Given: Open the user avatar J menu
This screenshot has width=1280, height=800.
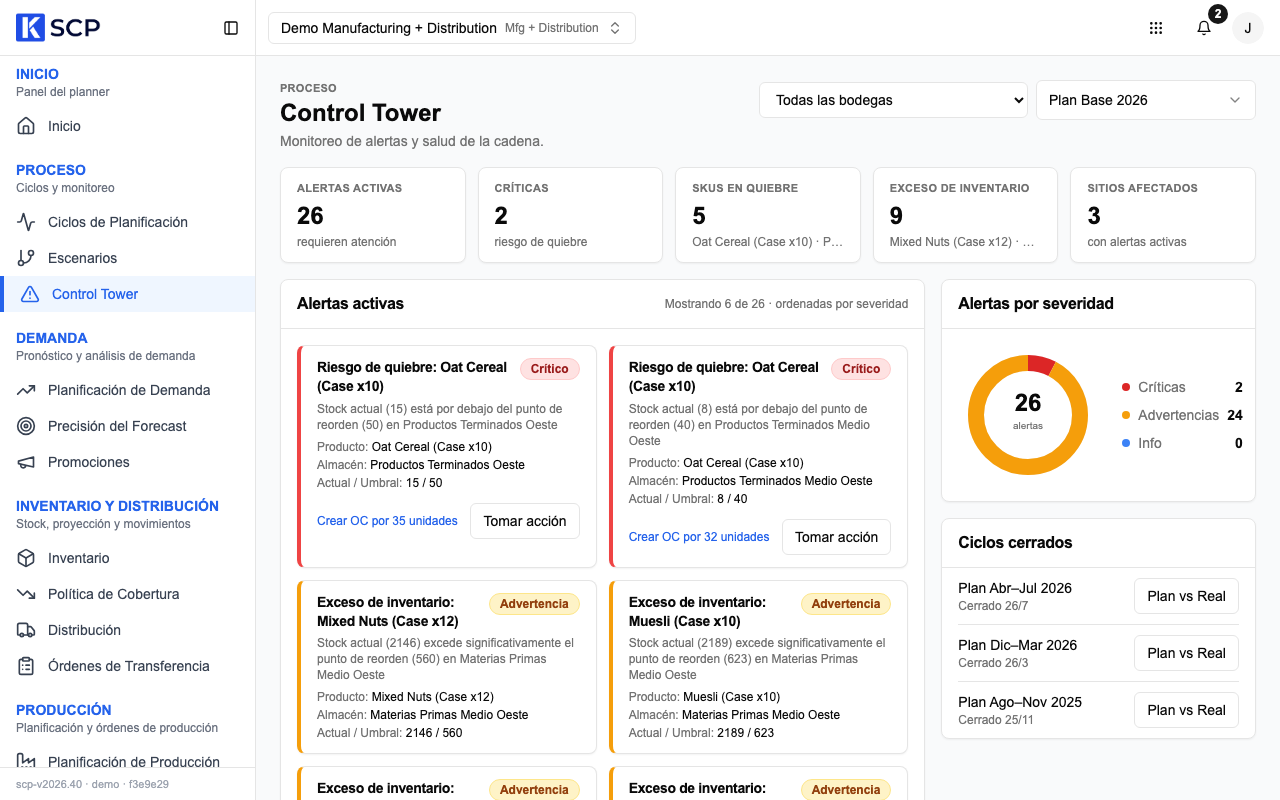Looking at the screenshot, I should tap(1248, 28).
